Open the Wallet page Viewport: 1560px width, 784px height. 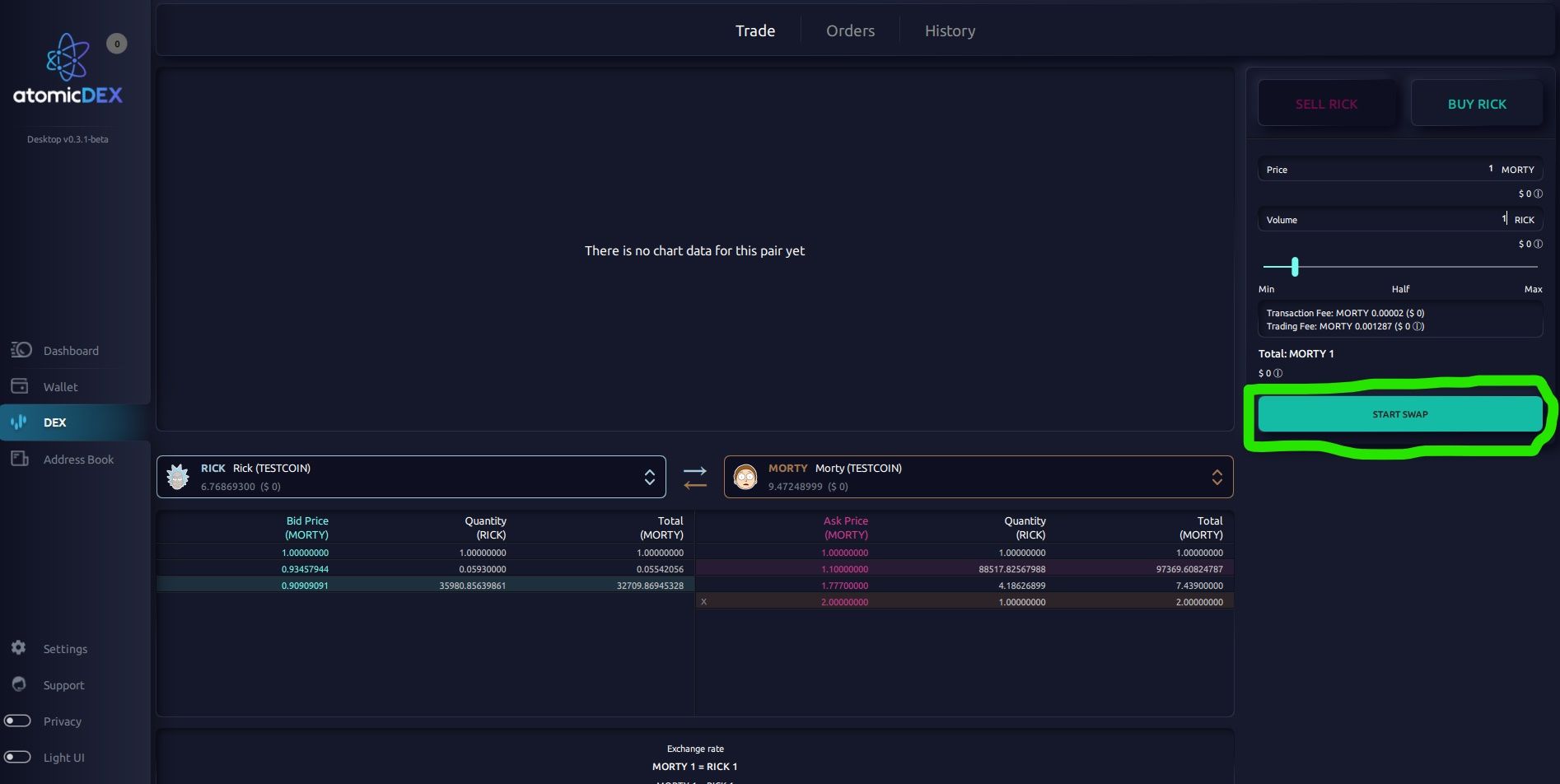[60, 387]
